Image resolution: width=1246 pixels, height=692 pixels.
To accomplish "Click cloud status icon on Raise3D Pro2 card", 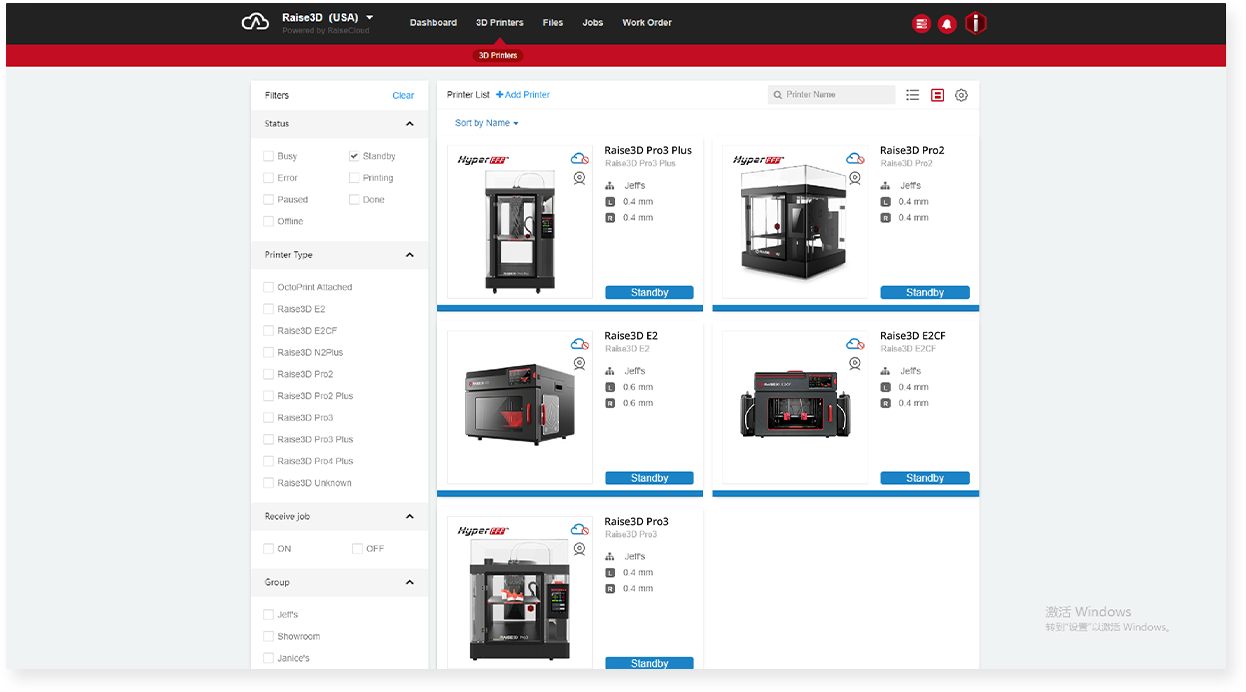I will 855,159.
